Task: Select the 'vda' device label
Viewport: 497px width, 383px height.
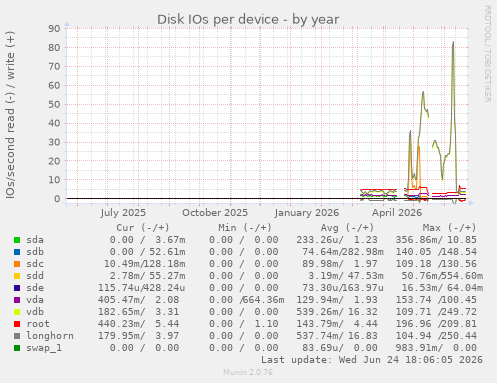Action: (35, 300)
